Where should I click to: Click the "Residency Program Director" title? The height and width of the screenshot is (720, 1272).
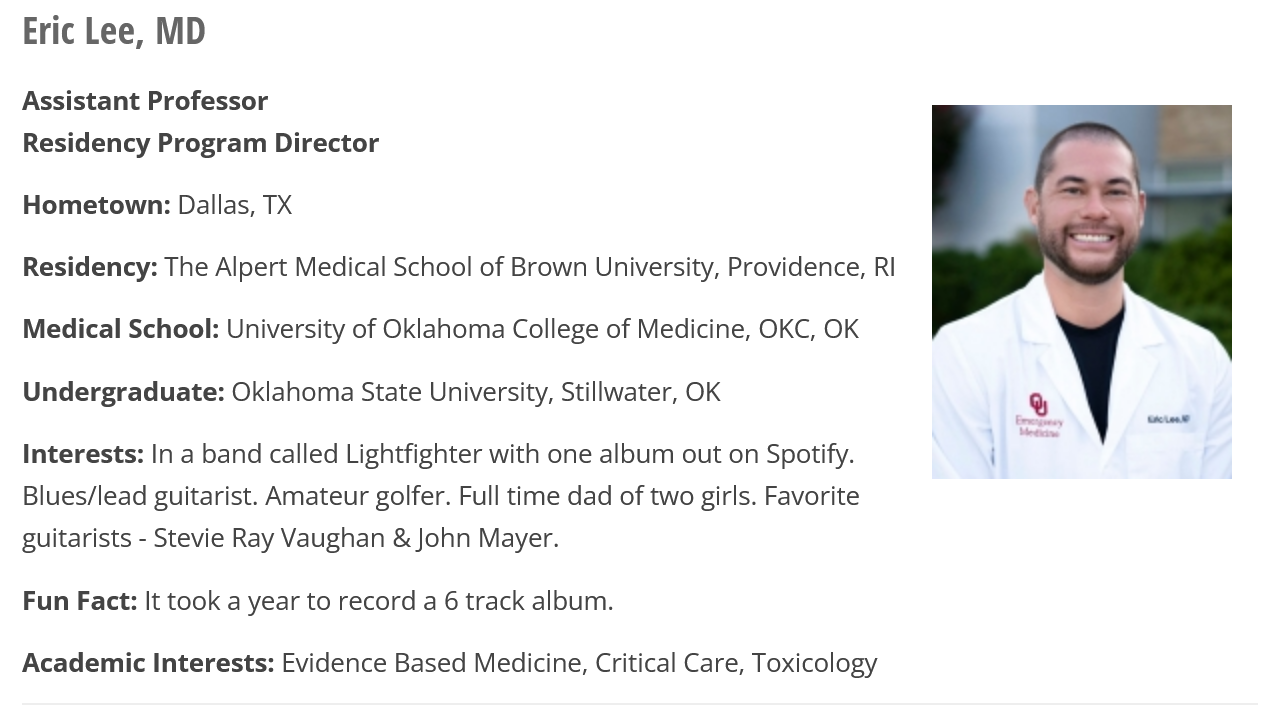click(200, 143)
